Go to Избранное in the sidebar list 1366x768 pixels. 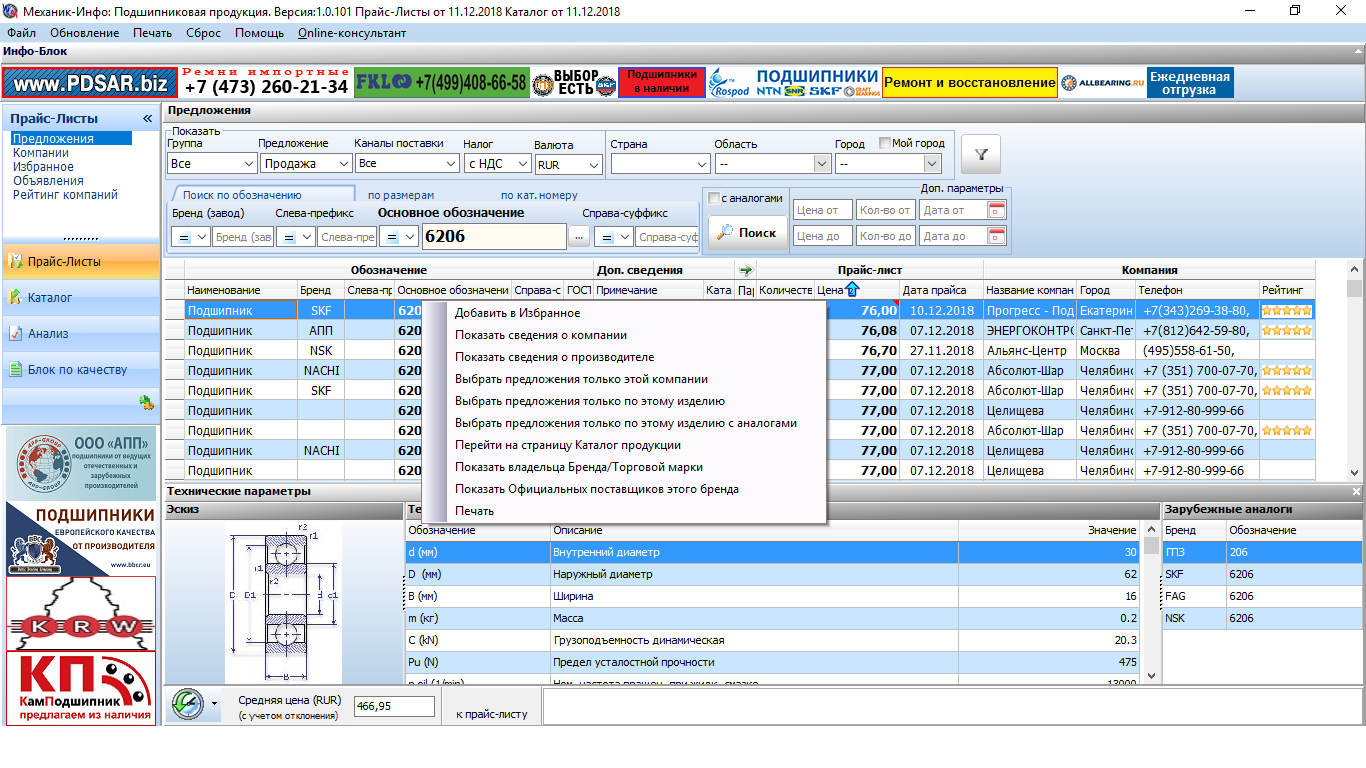(43, 167)
